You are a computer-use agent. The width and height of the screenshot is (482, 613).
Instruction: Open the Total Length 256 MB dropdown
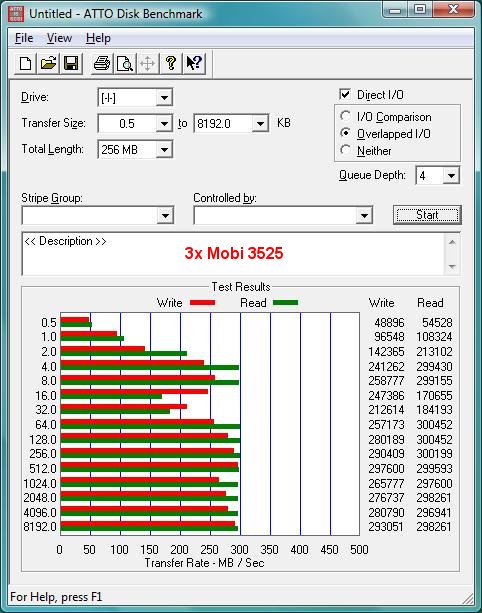(x=164, y=149)
